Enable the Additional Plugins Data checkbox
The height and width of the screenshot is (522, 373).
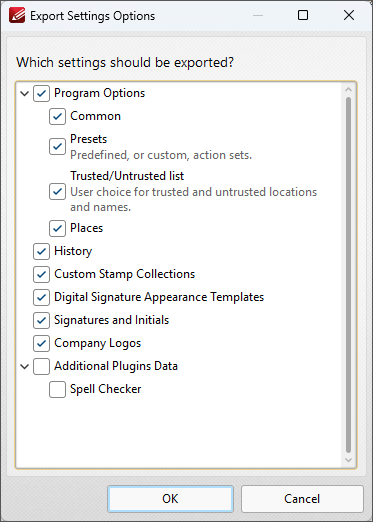[x=41, y=366]
